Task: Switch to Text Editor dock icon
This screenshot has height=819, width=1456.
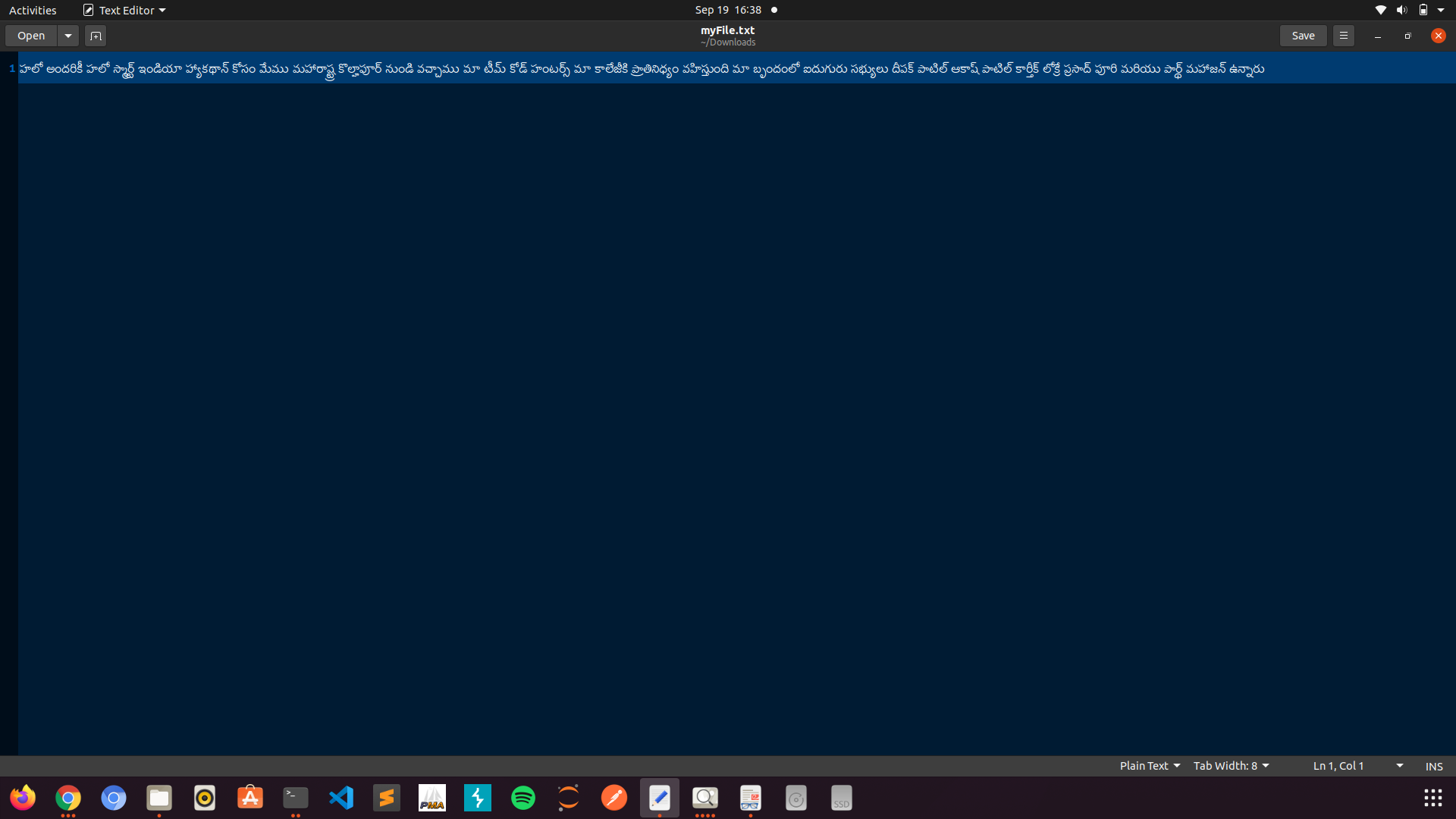Action: pos(660,798)
